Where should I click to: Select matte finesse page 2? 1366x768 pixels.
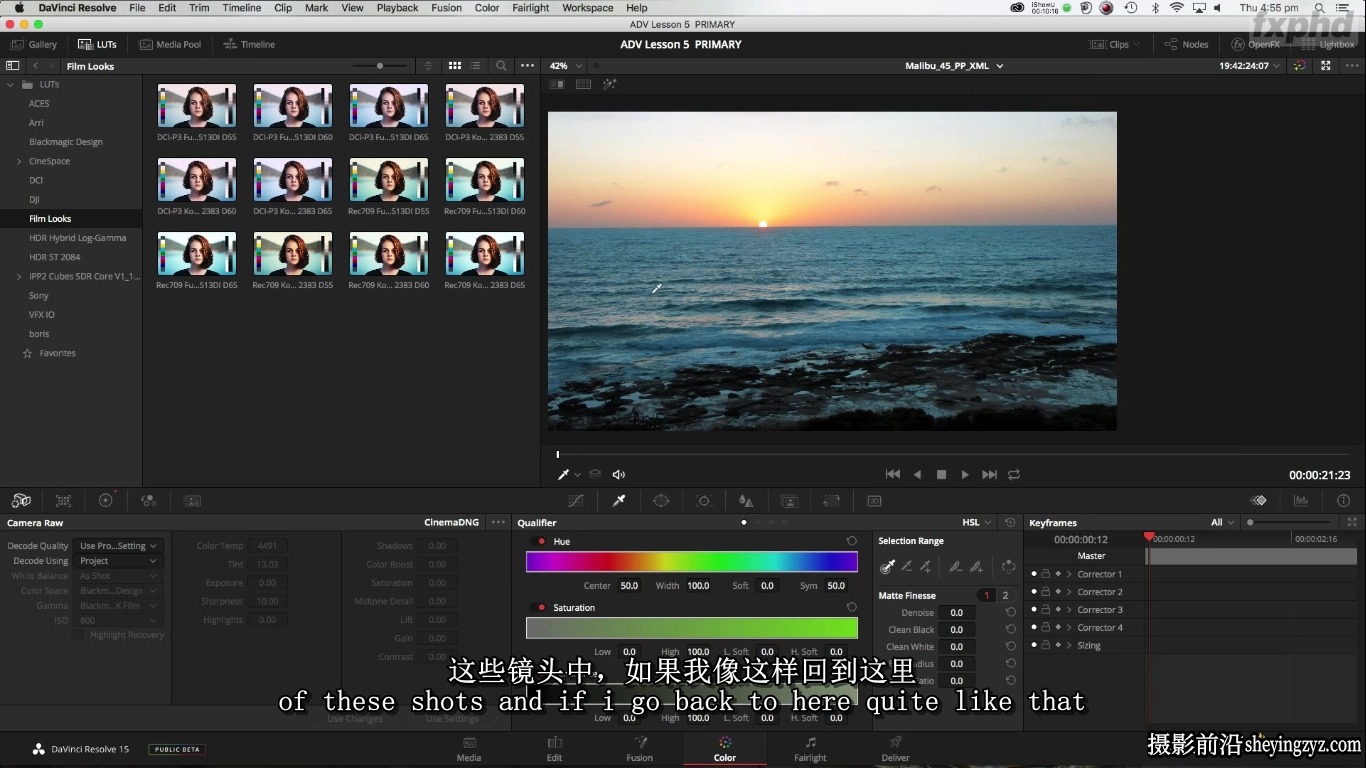point(1006,595)
